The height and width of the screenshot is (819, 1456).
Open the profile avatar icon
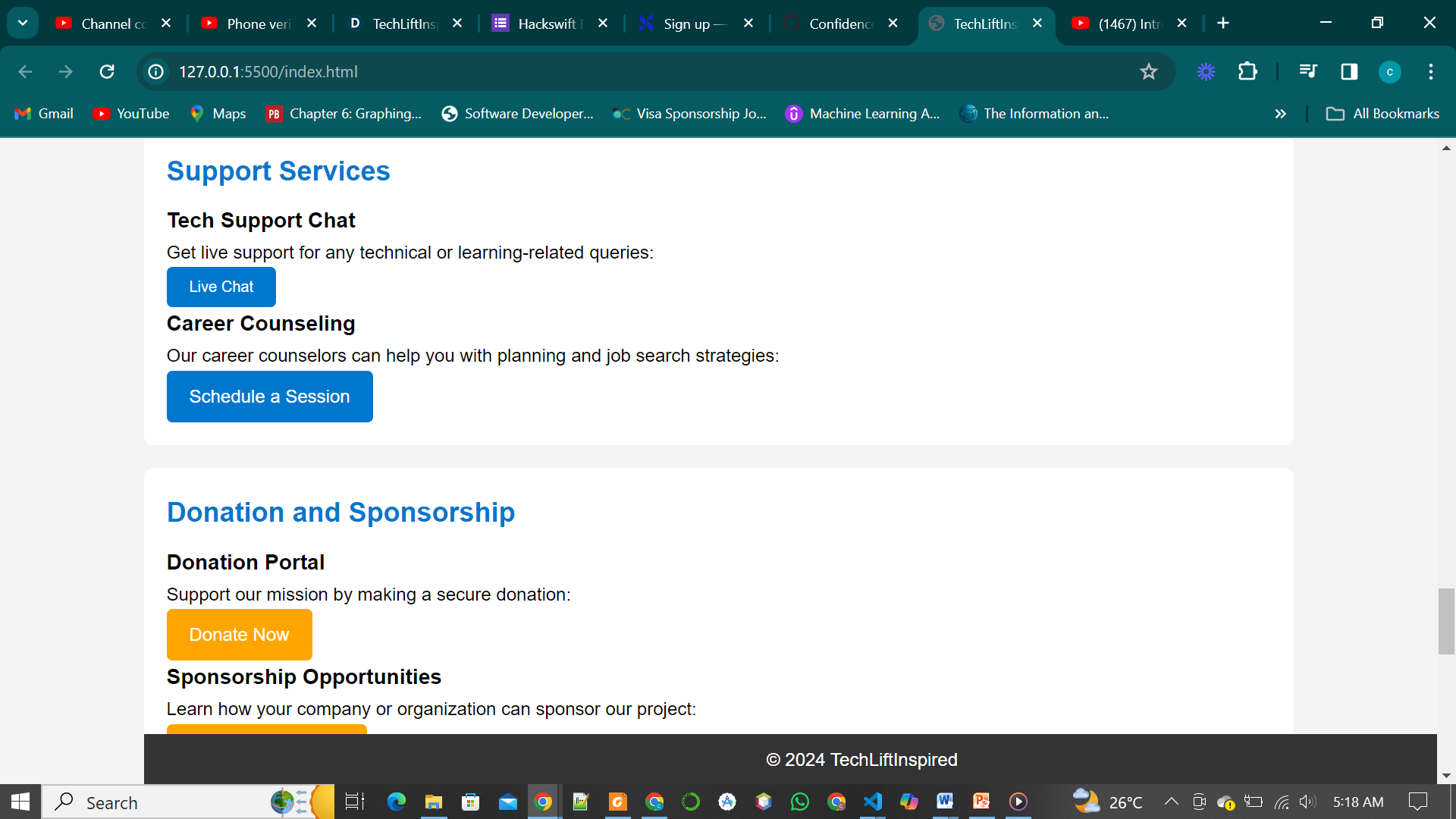point(1389,71)
